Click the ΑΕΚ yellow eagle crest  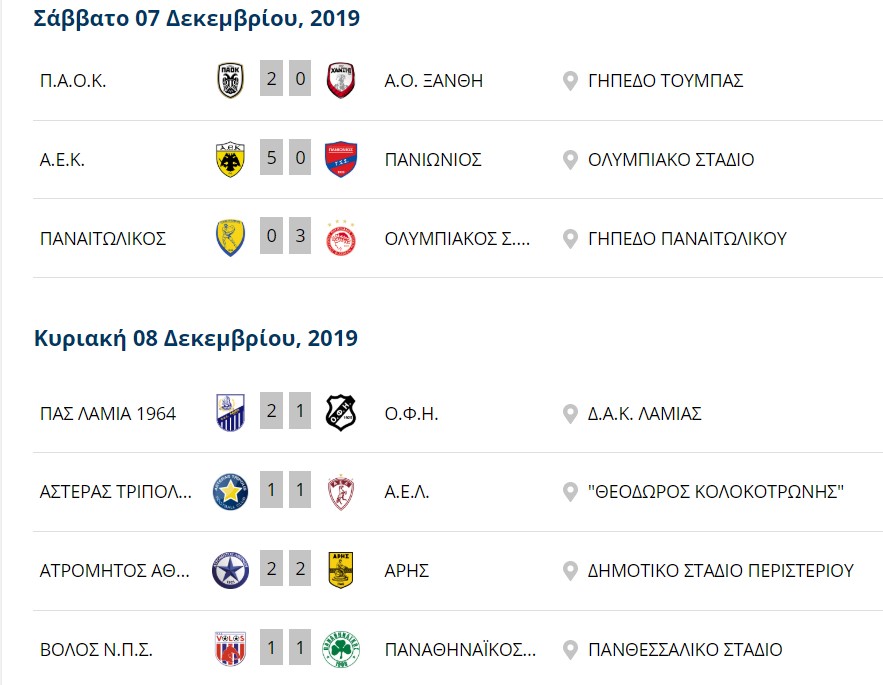(230, 159)
